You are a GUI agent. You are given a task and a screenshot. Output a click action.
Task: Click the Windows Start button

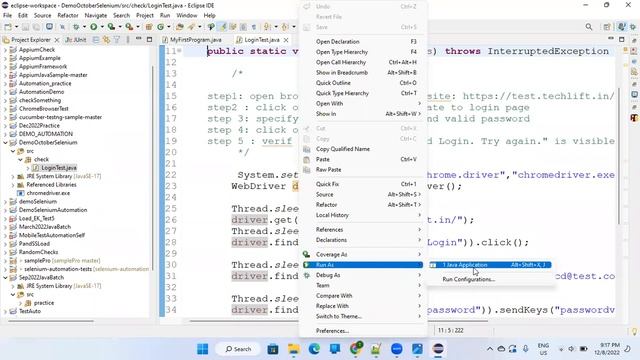tap(202, 349)
